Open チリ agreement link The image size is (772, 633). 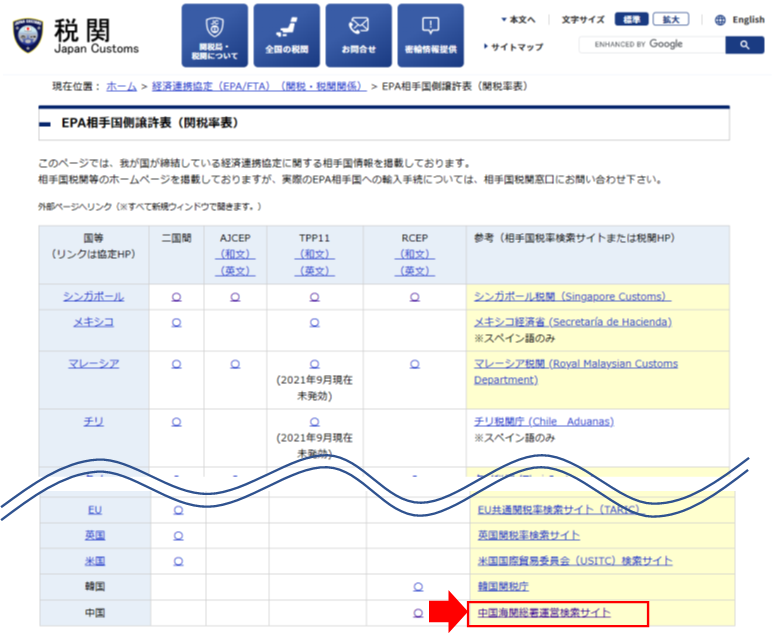pyautogui.click(x=94, y=421)
